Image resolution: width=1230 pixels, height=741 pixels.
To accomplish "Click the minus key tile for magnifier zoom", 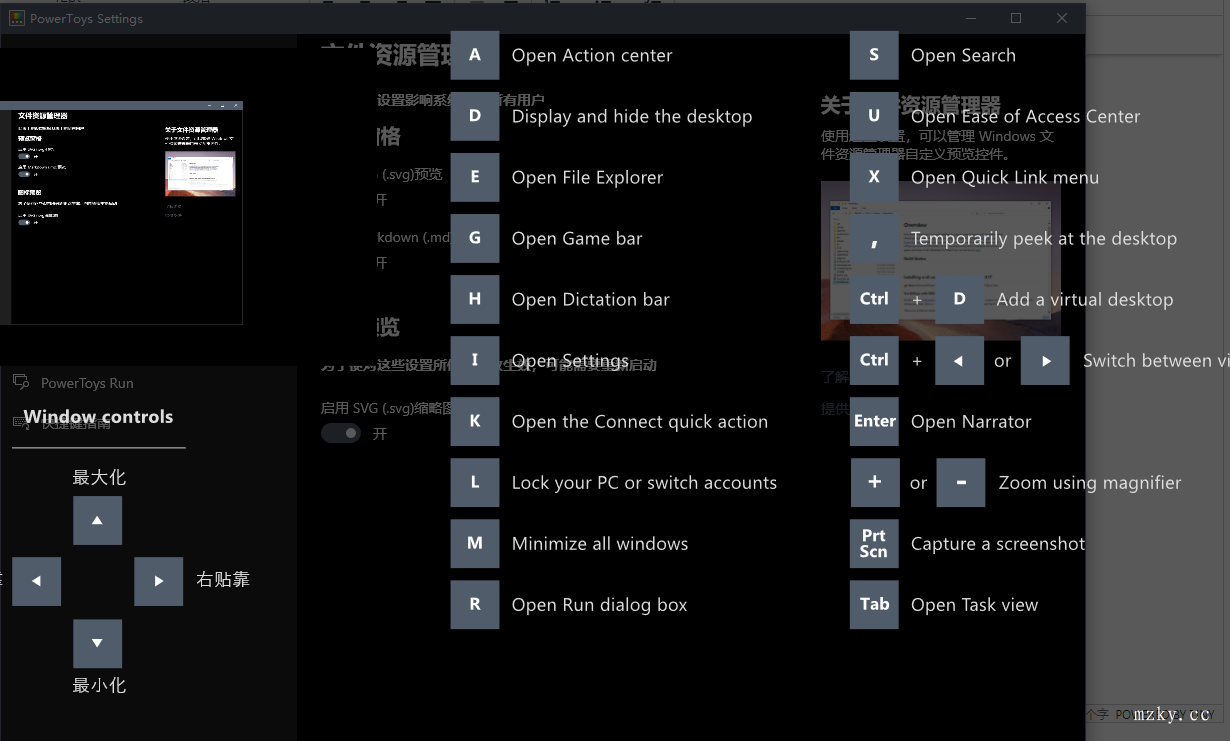I will (961, 482).
